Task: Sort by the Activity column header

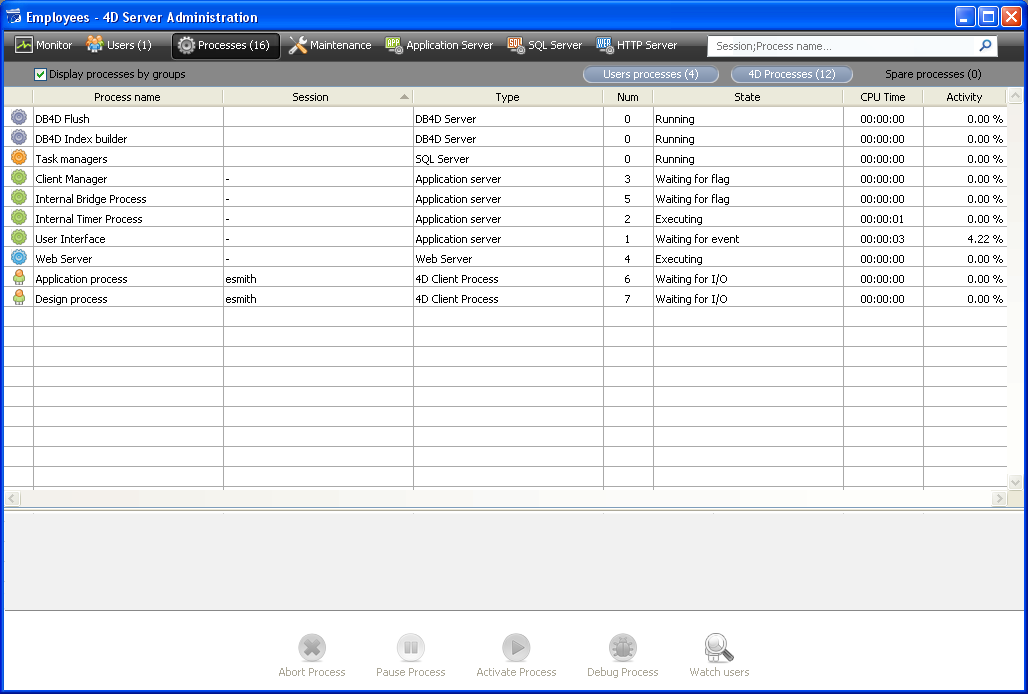Action: [964, 97]
